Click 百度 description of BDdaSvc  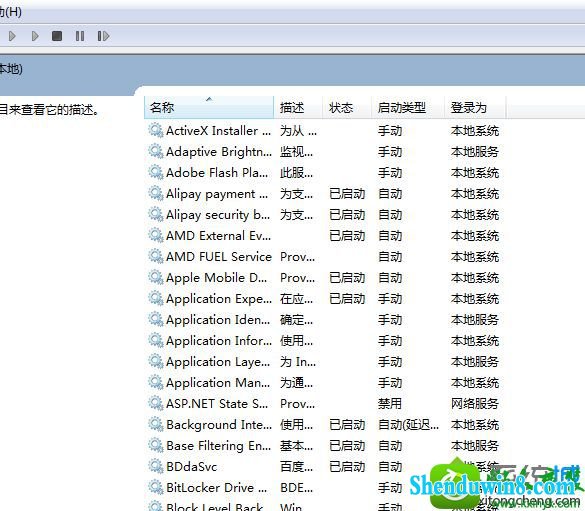[297, 466]
